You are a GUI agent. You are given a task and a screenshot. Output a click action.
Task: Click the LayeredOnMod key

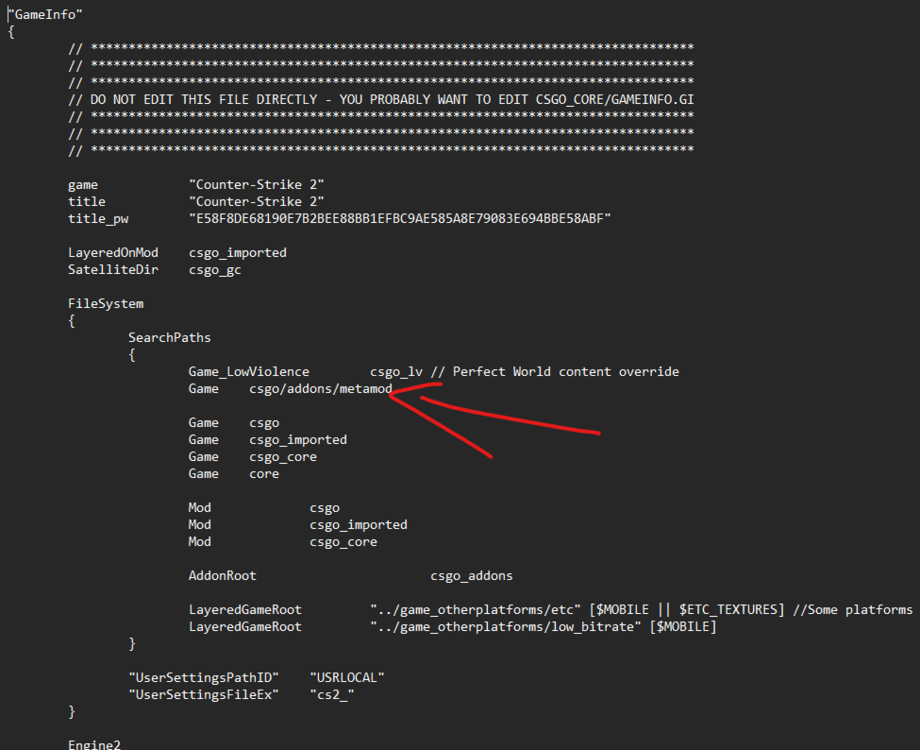(113, 253)
